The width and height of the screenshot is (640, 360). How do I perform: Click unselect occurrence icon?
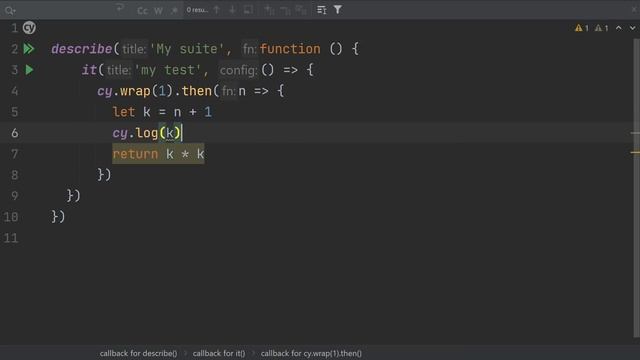coord(285,10)
